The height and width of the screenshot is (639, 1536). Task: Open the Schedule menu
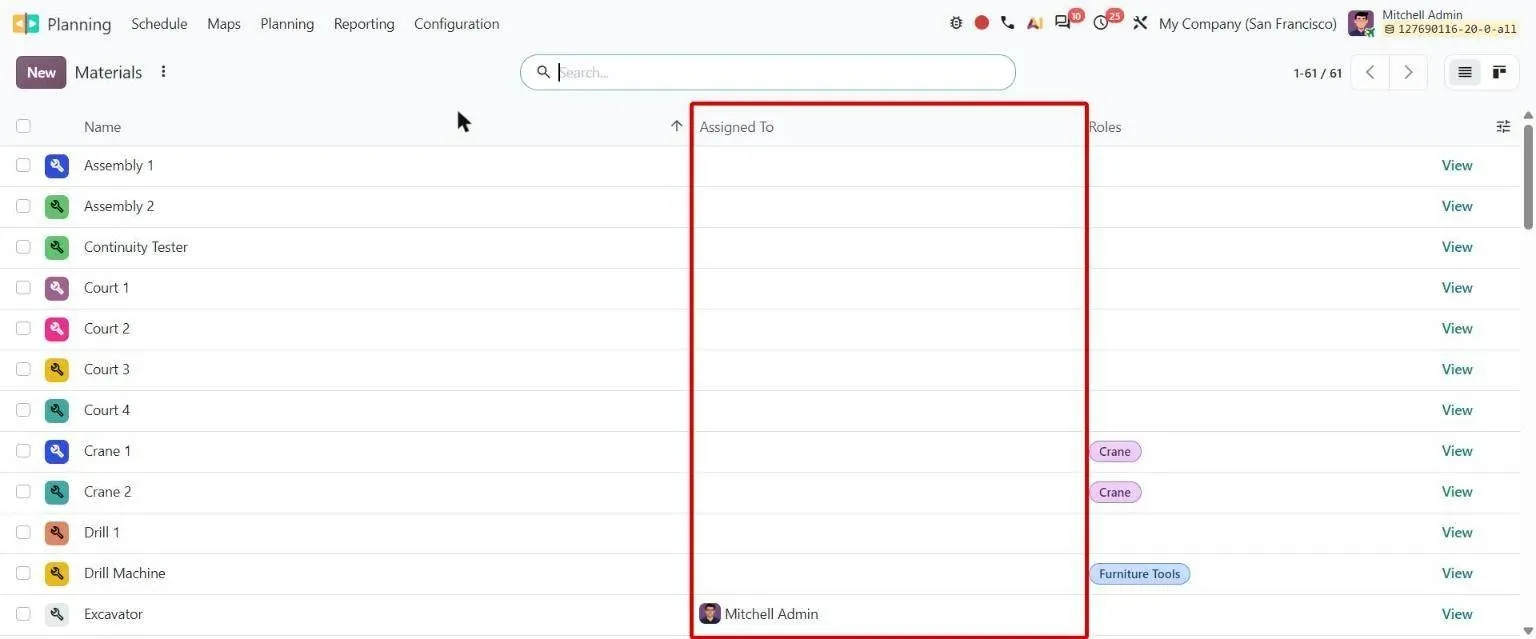[x=159, y=23]
